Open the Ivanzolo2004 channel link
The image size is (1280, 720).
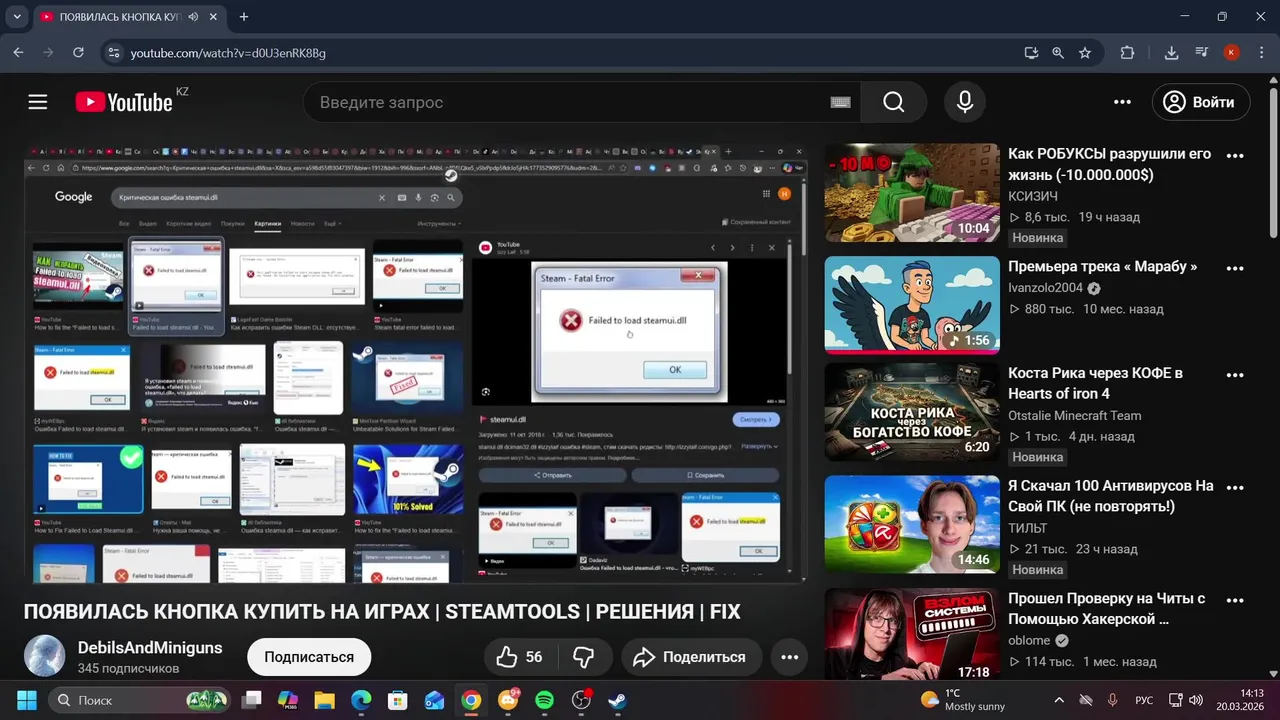pos(1045,288)
